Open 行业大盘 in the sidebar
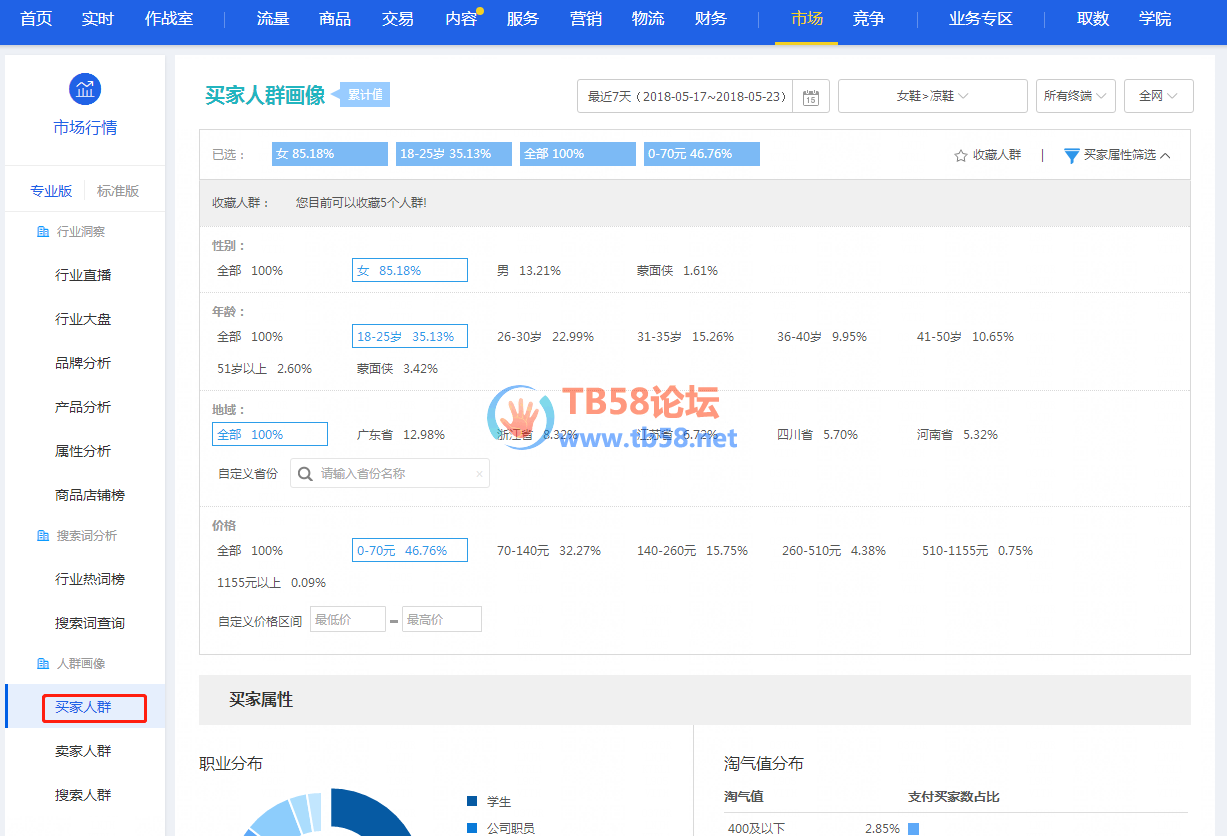The image size is (1227, 836). coord(83,319)
